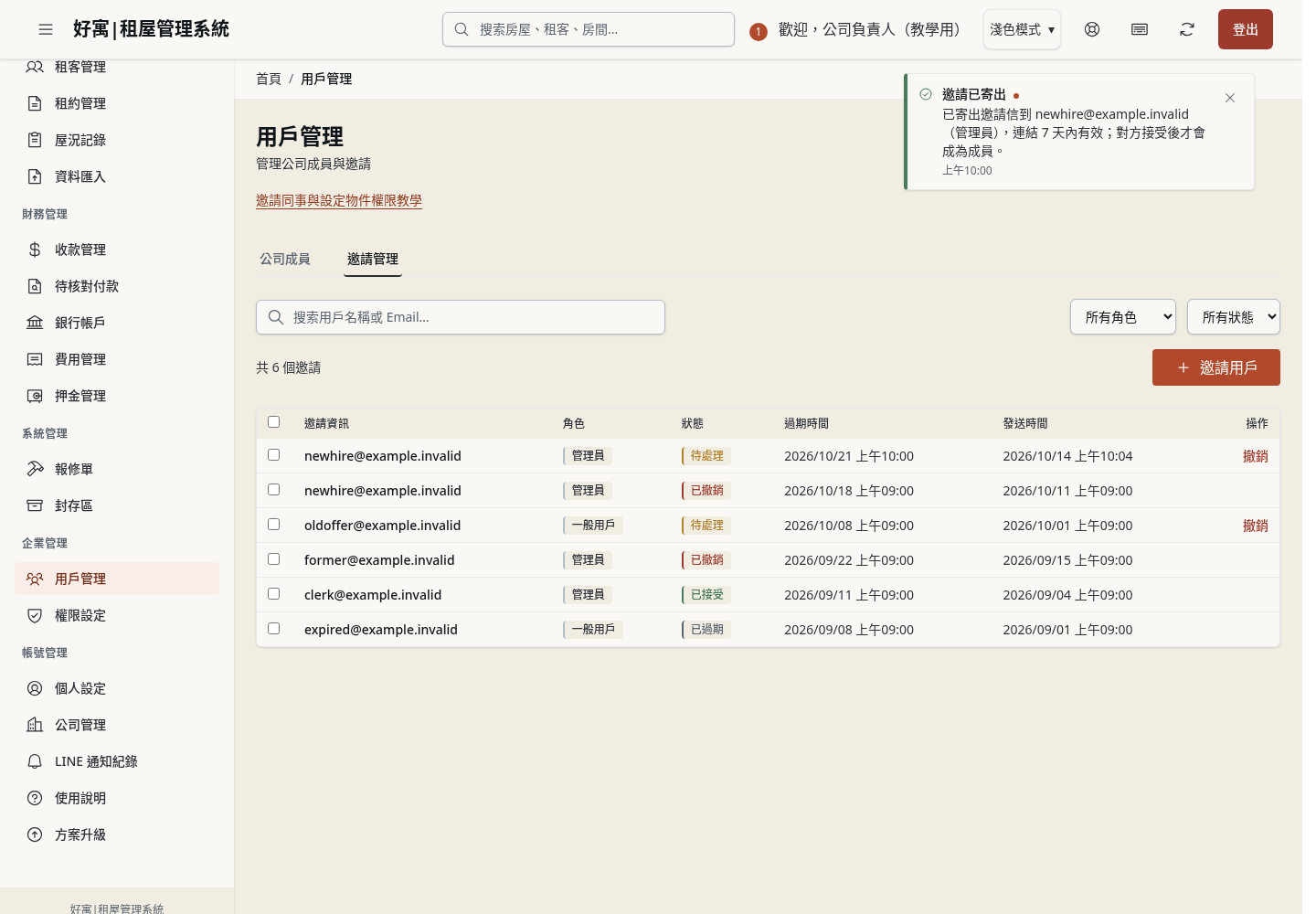Image resolution: width=1316 pixels, height=914 pixels.
Task: Select the oldoffer@example.invalid row checkbox
Action: [x=273, y=525]
